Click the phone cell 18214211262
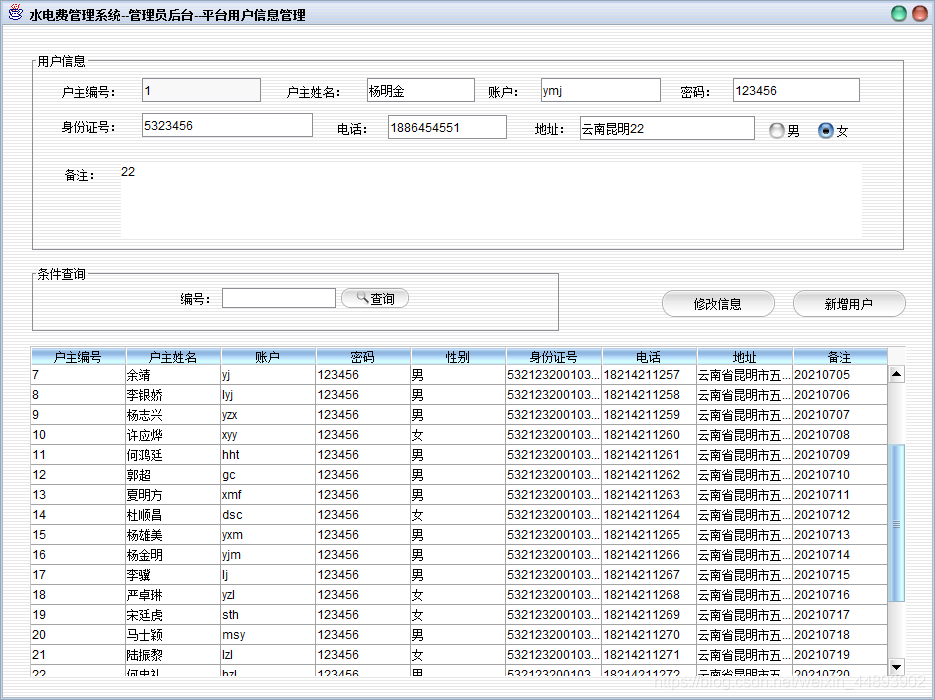 pos(649,475)
